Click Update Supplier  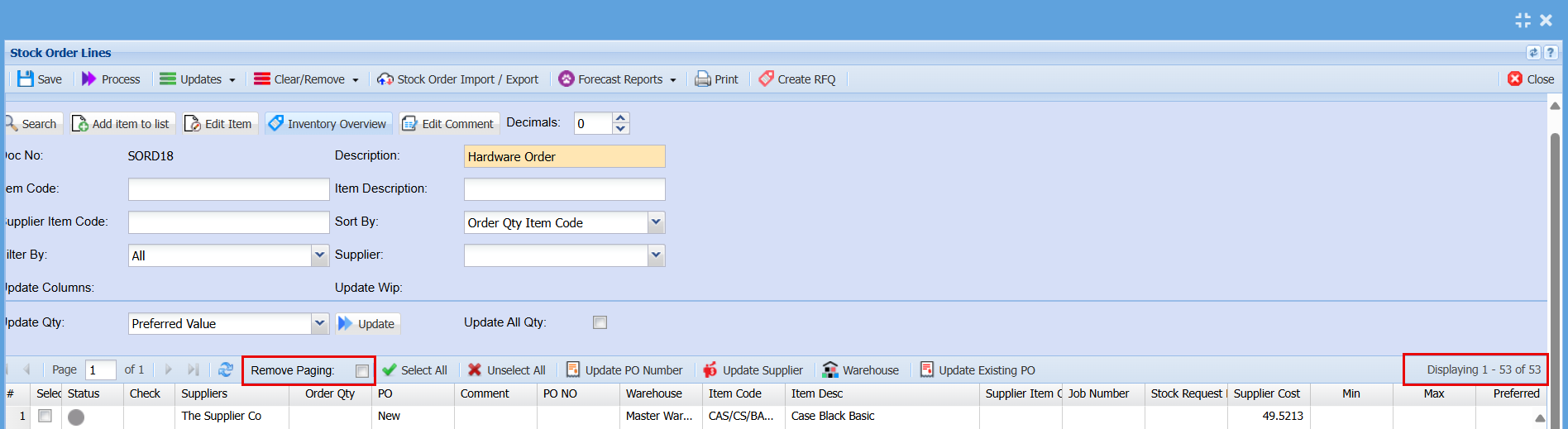point(753,369)
